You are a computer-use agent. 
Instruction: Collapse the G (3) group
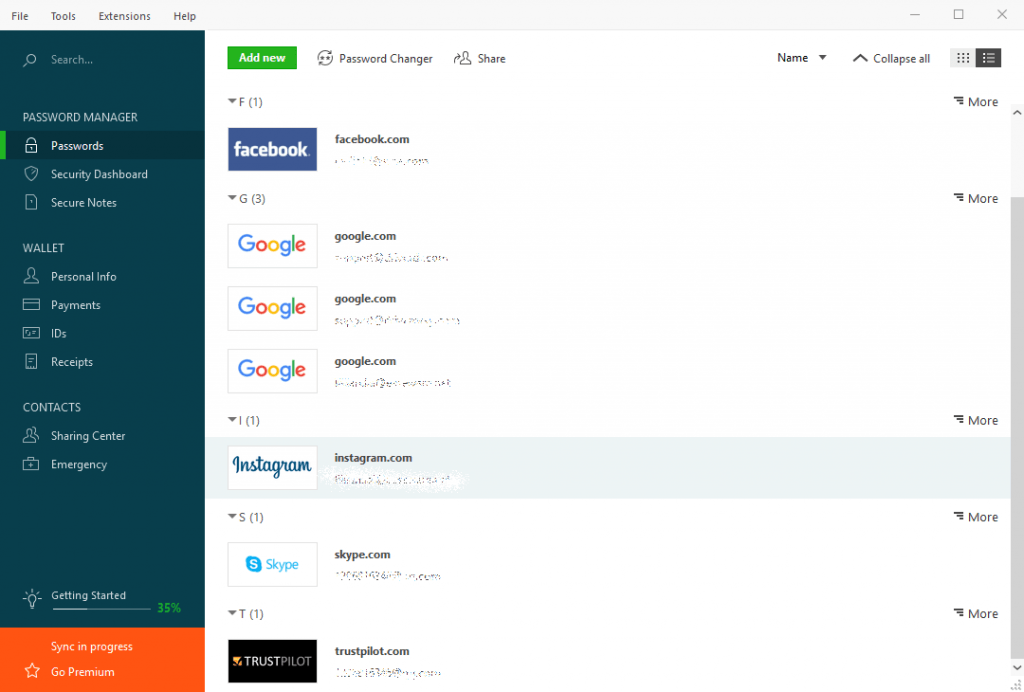pyautogui.click(x=232, y=198)
